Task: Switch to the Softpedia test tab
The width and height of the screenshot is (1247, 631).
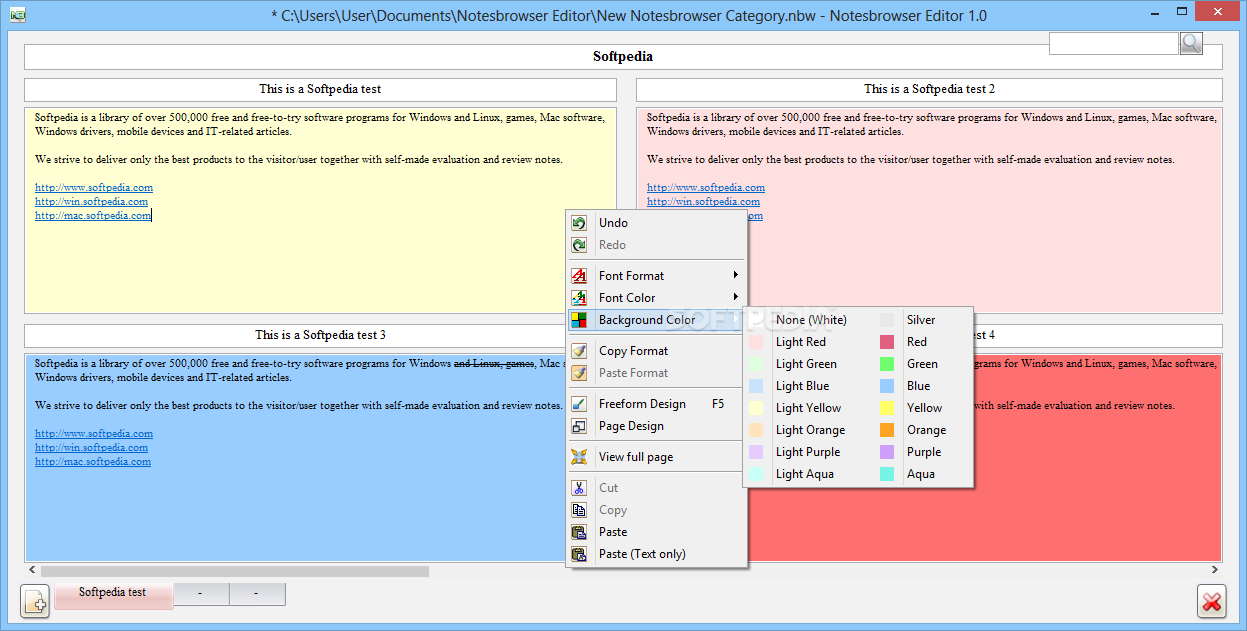Action: [113, 594]
